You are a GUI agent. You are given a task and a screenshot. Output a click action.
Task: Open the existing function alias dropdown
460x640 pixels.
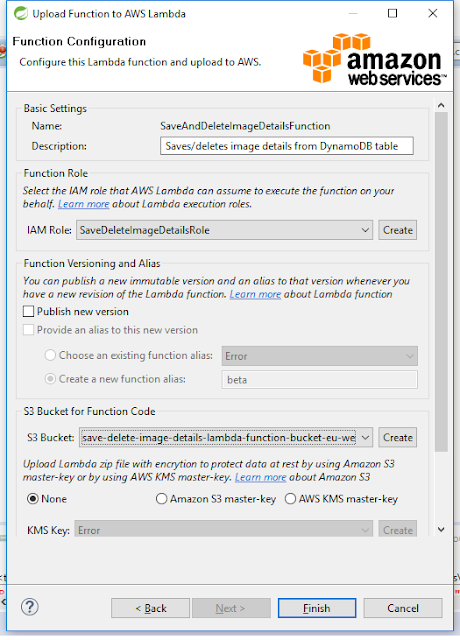320,356
